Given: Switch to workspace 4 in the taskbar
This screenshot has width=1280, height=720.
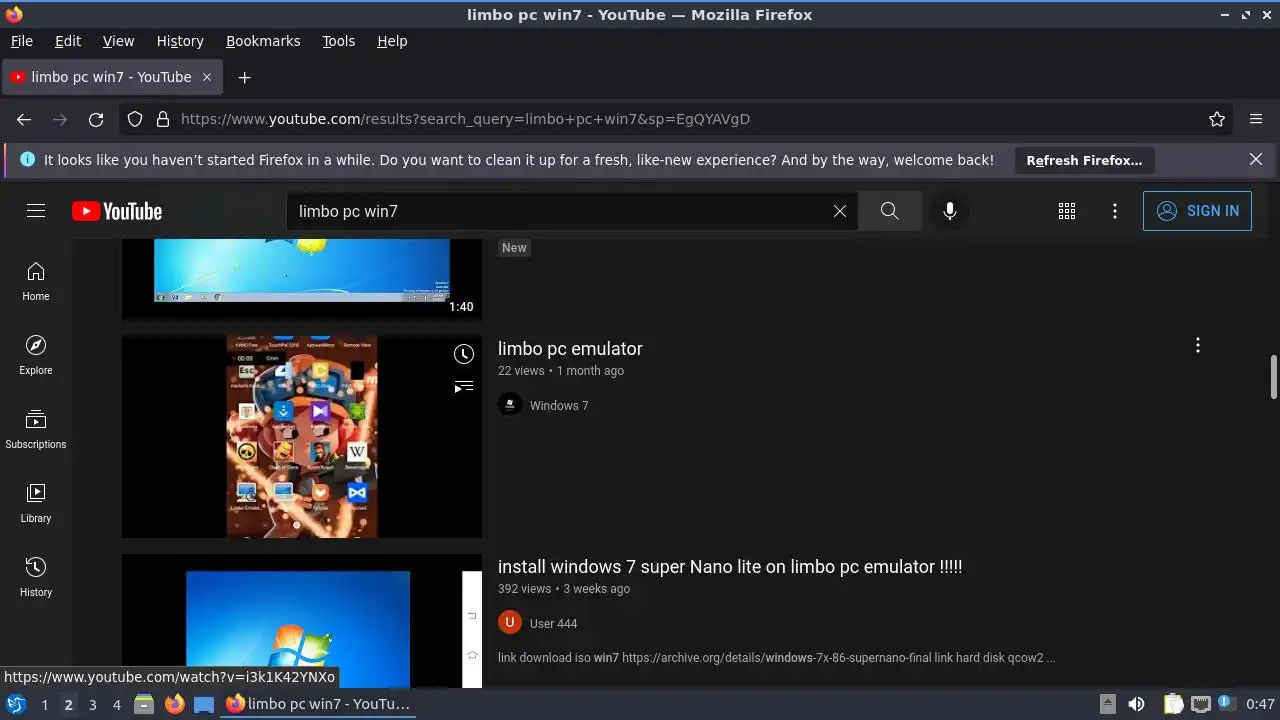Looking at the screenshot, I should point(116,704).
